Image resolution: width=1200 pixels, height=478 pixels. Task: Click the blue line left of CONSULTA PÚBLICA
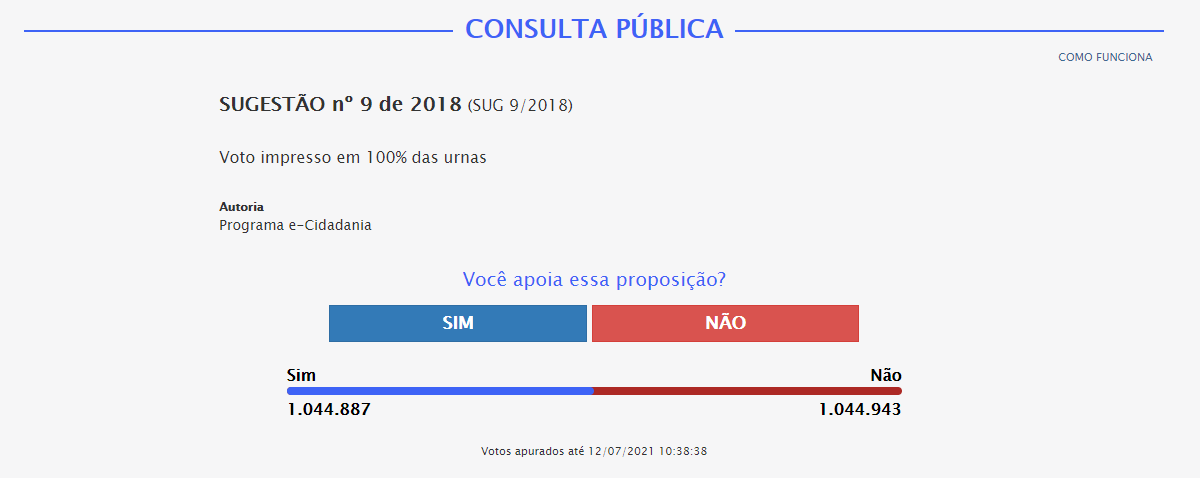[239, 31]
